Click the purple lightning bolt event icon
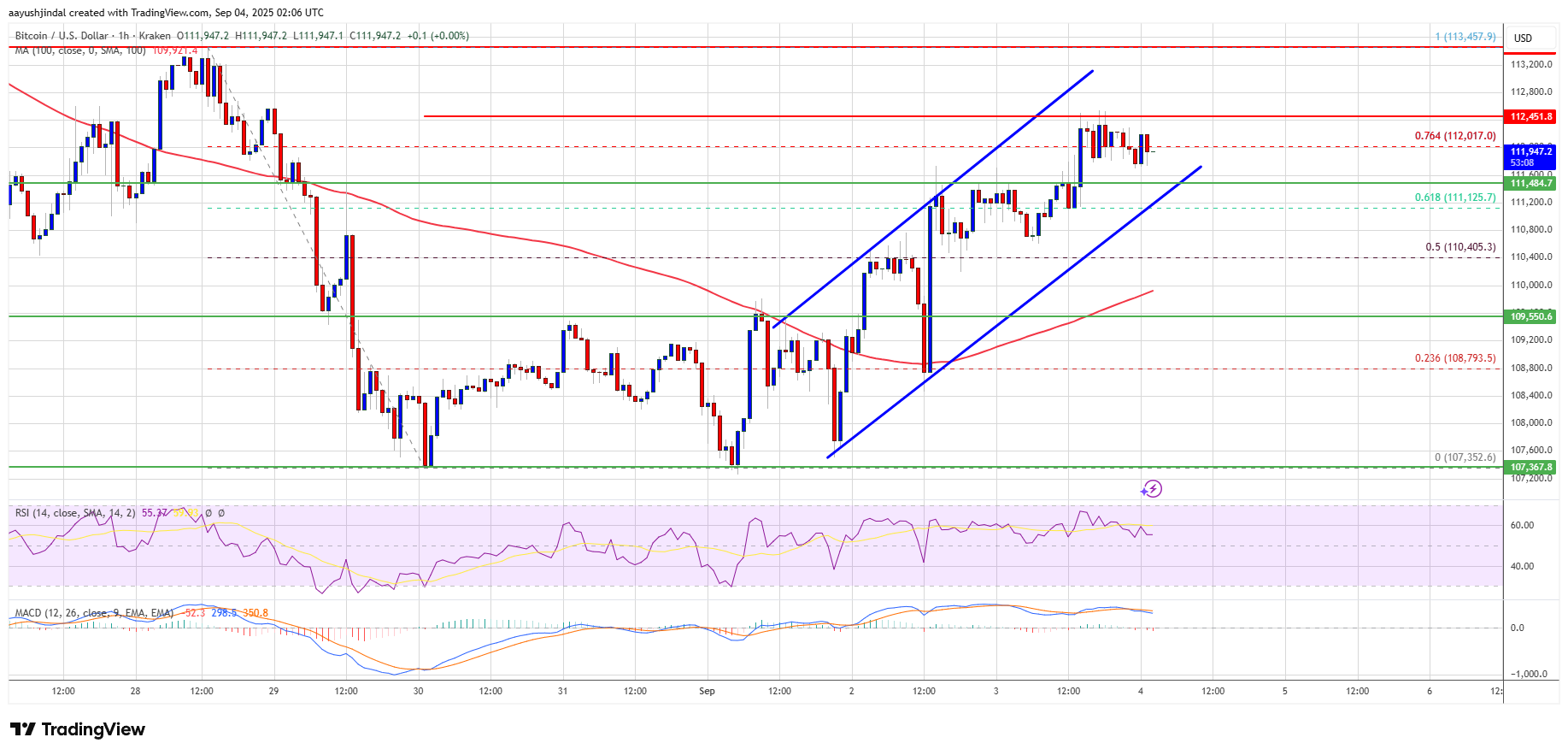The width and height of the screenshot is (1568, 755). [1152, 489]
